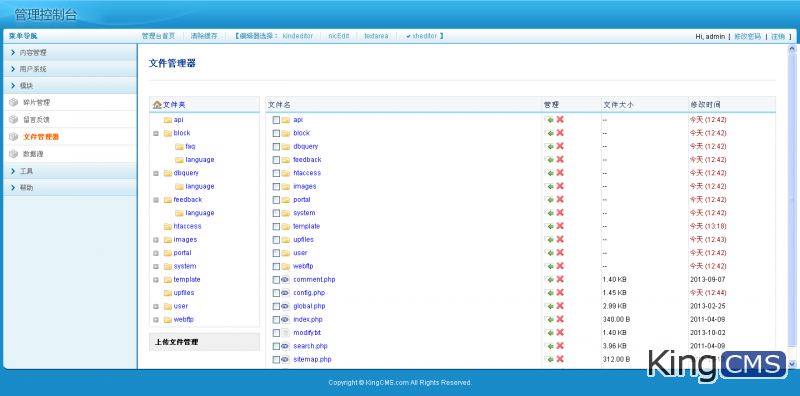
Task: Open the 内容管理 sidebar section
Action: (70, 53)
